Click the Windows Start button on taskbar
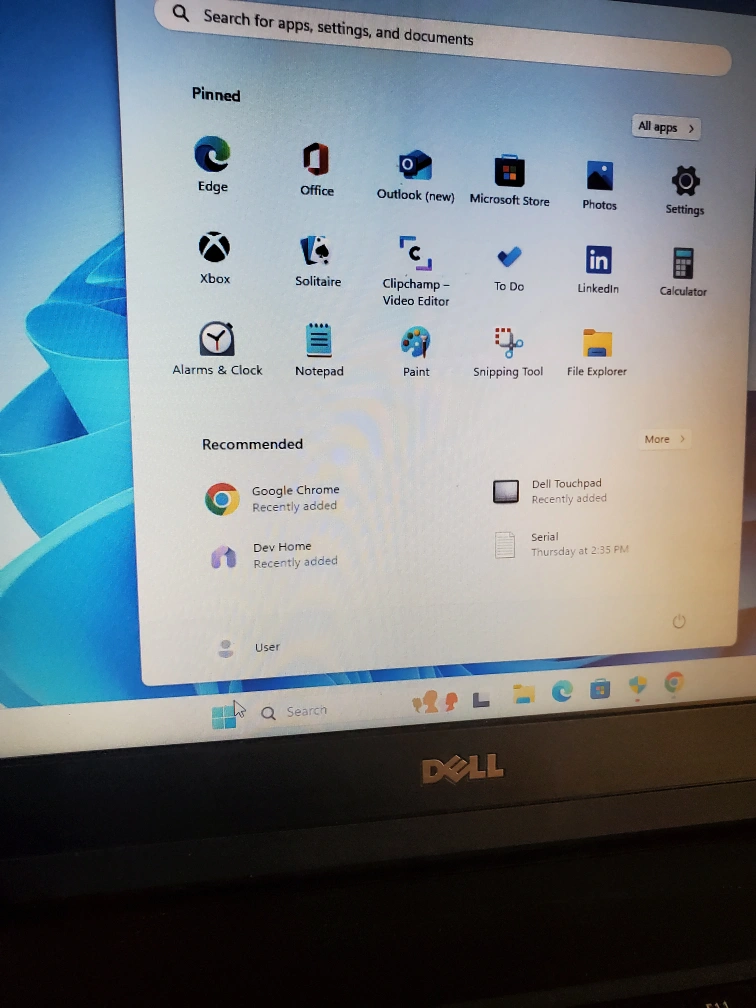 click(224, 715)
